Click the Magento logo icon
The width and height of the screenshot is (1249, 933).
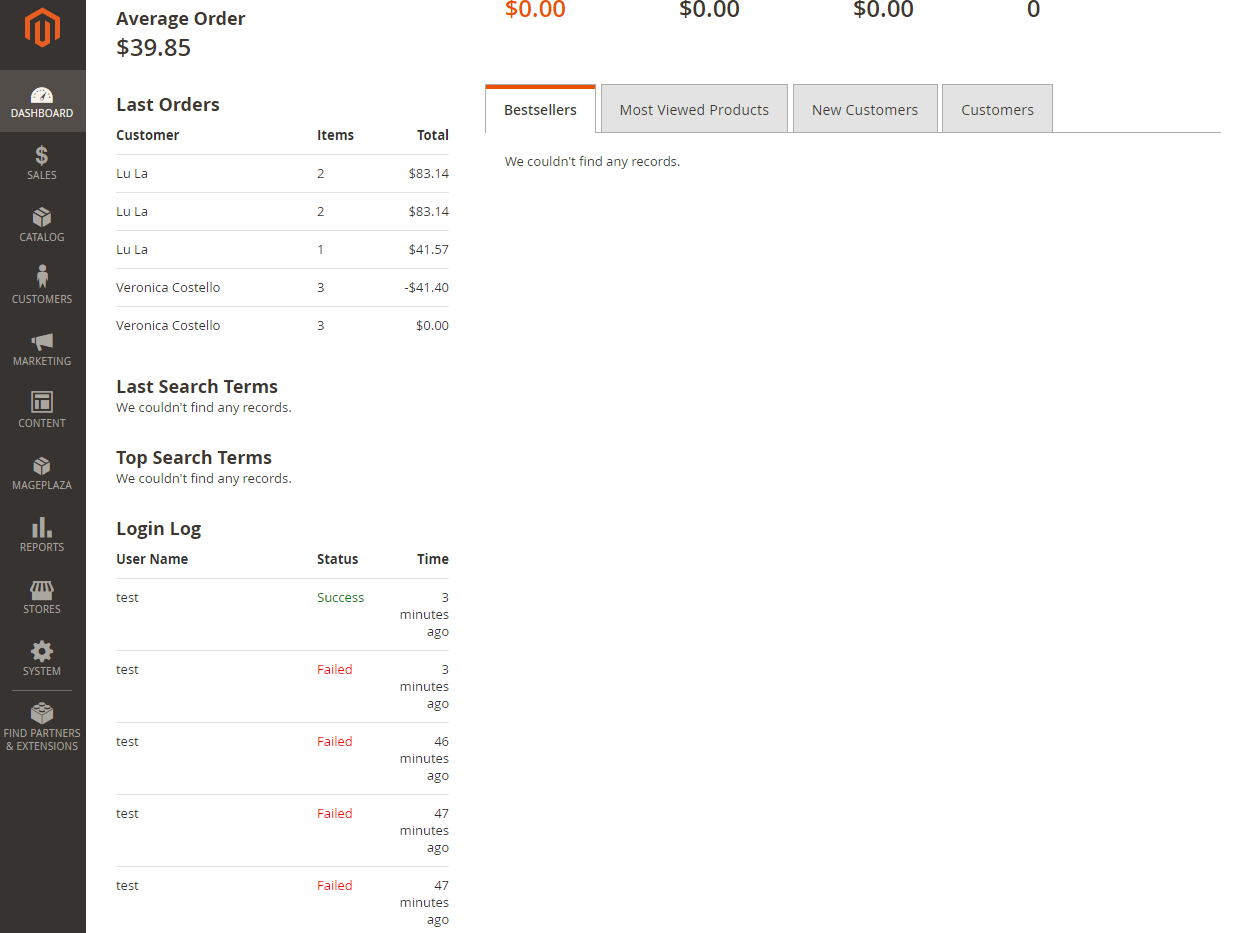42,28
